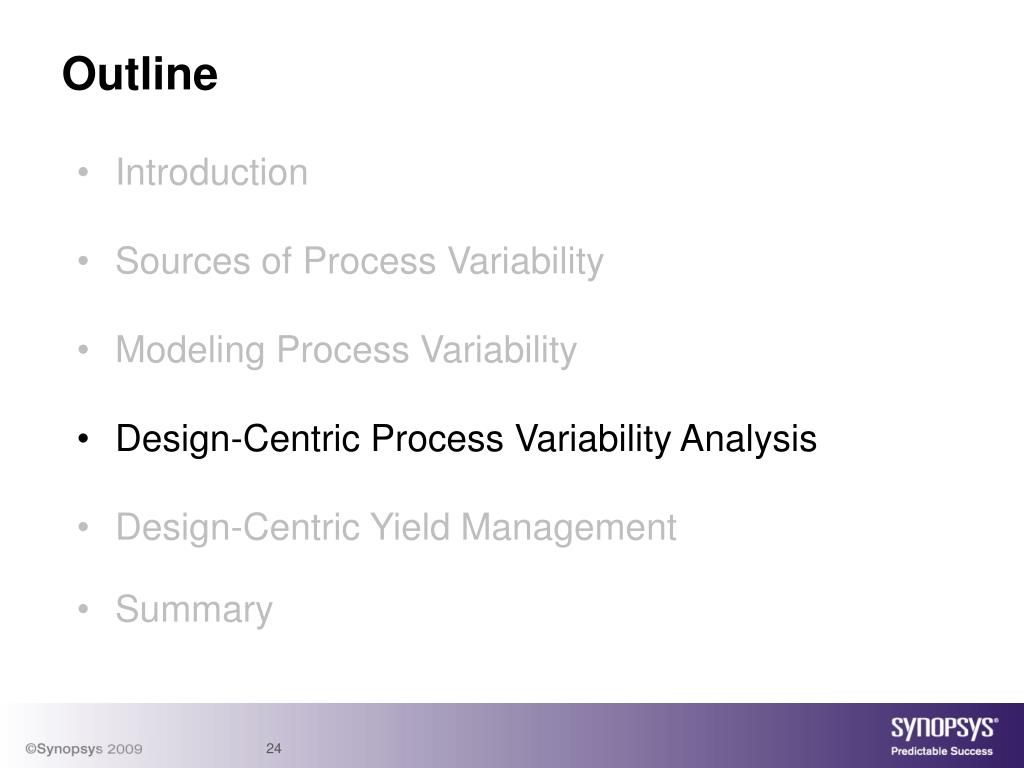Image resolution: width=1024 pixels, height=768 pixels.
Task: Click the slide number 24
Action: coord(274,748)
